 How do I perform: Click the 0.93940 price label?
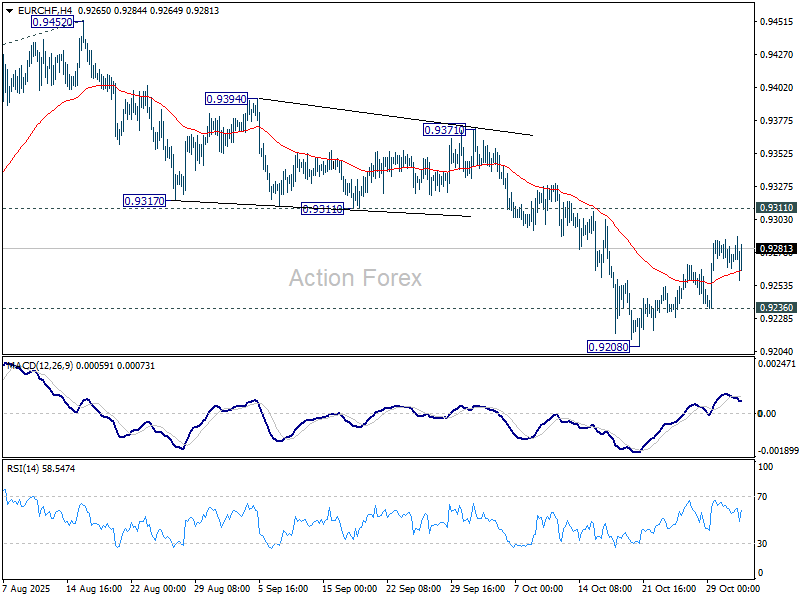pos(225,99)
